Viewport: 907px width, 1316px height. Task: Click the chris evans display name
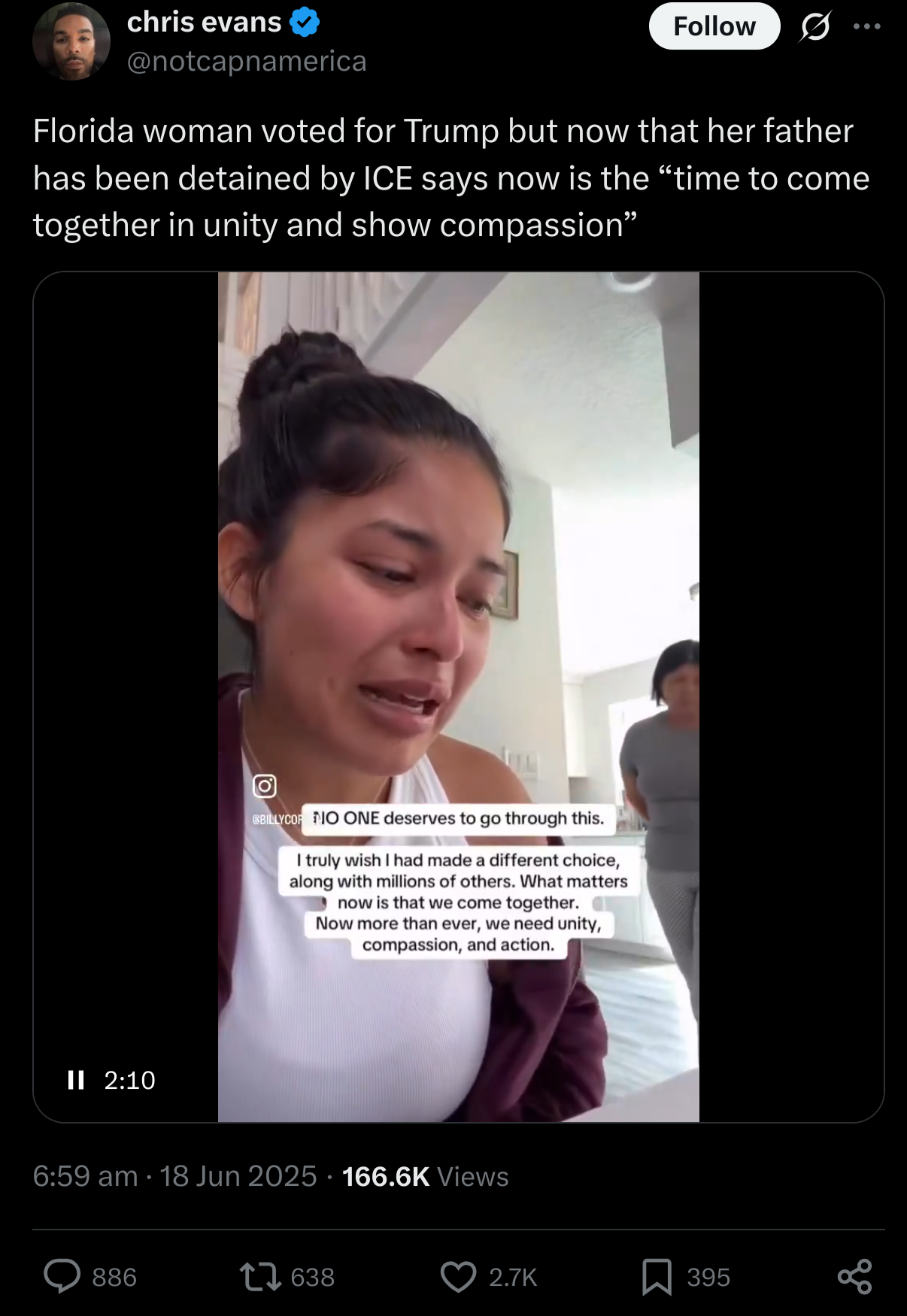click(205, 23)
